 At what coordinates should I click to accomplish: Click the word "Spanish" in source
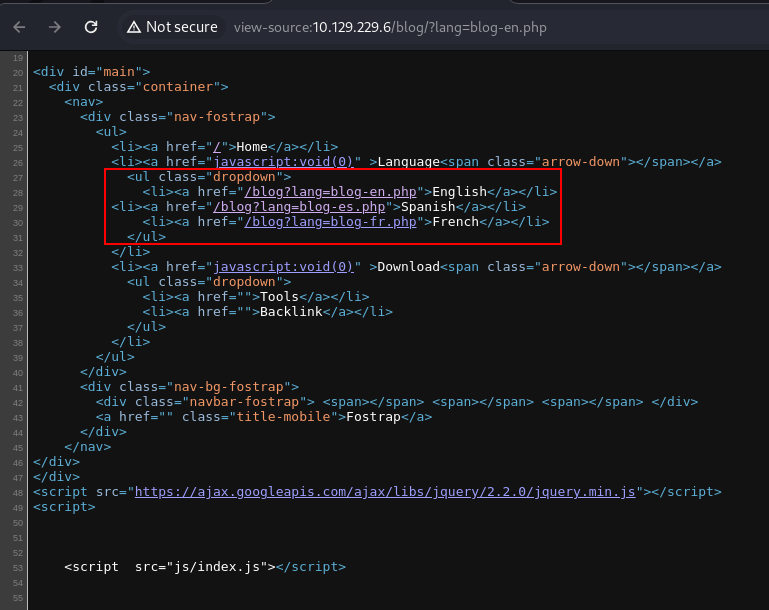click(x=428, y=207)
